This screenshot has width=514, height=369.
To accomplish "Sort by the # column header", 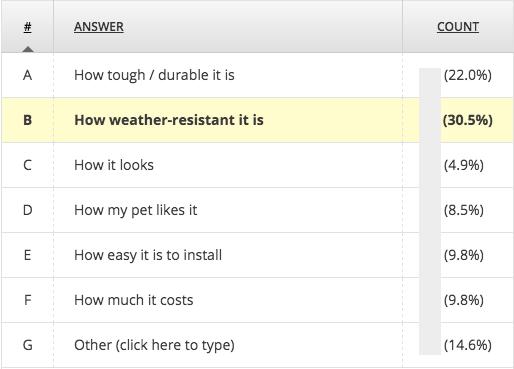I will point(28,27).
